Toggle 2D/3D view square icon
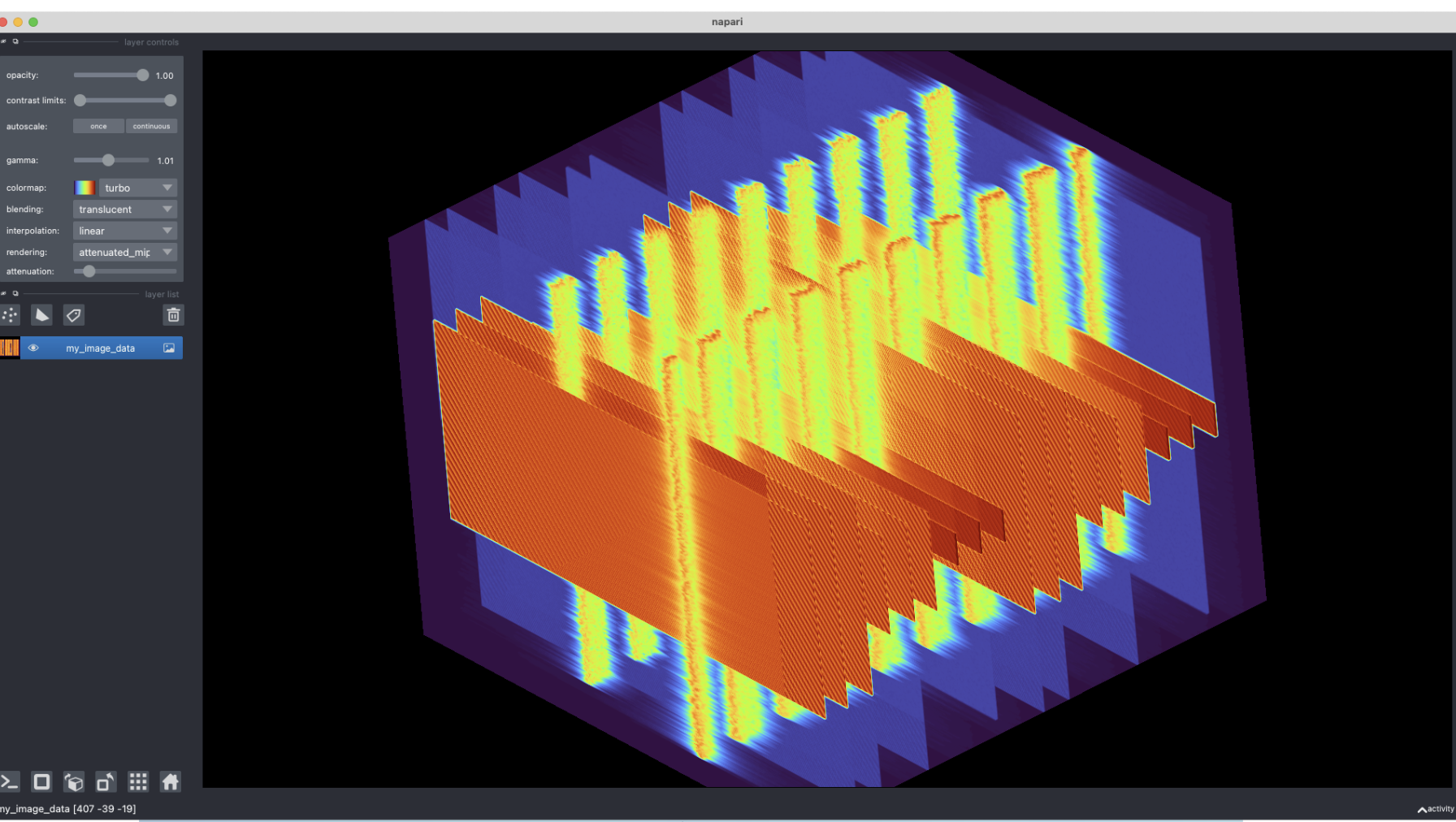Image resolution: width=1456 pixels, height=822 pixels. tap(41, 781)
